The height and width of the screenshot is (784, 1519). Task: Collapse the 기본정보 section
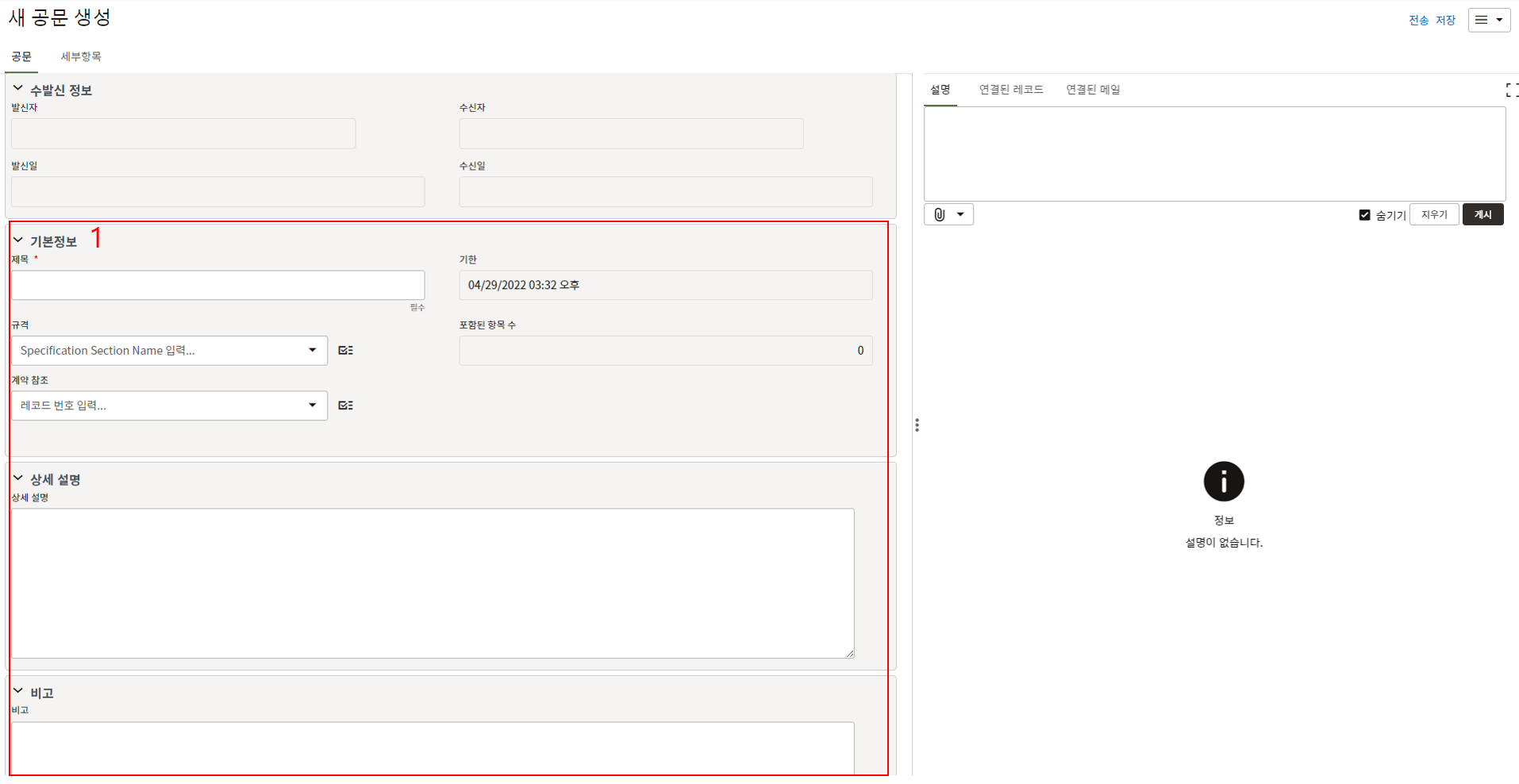(x=17, y=240)
